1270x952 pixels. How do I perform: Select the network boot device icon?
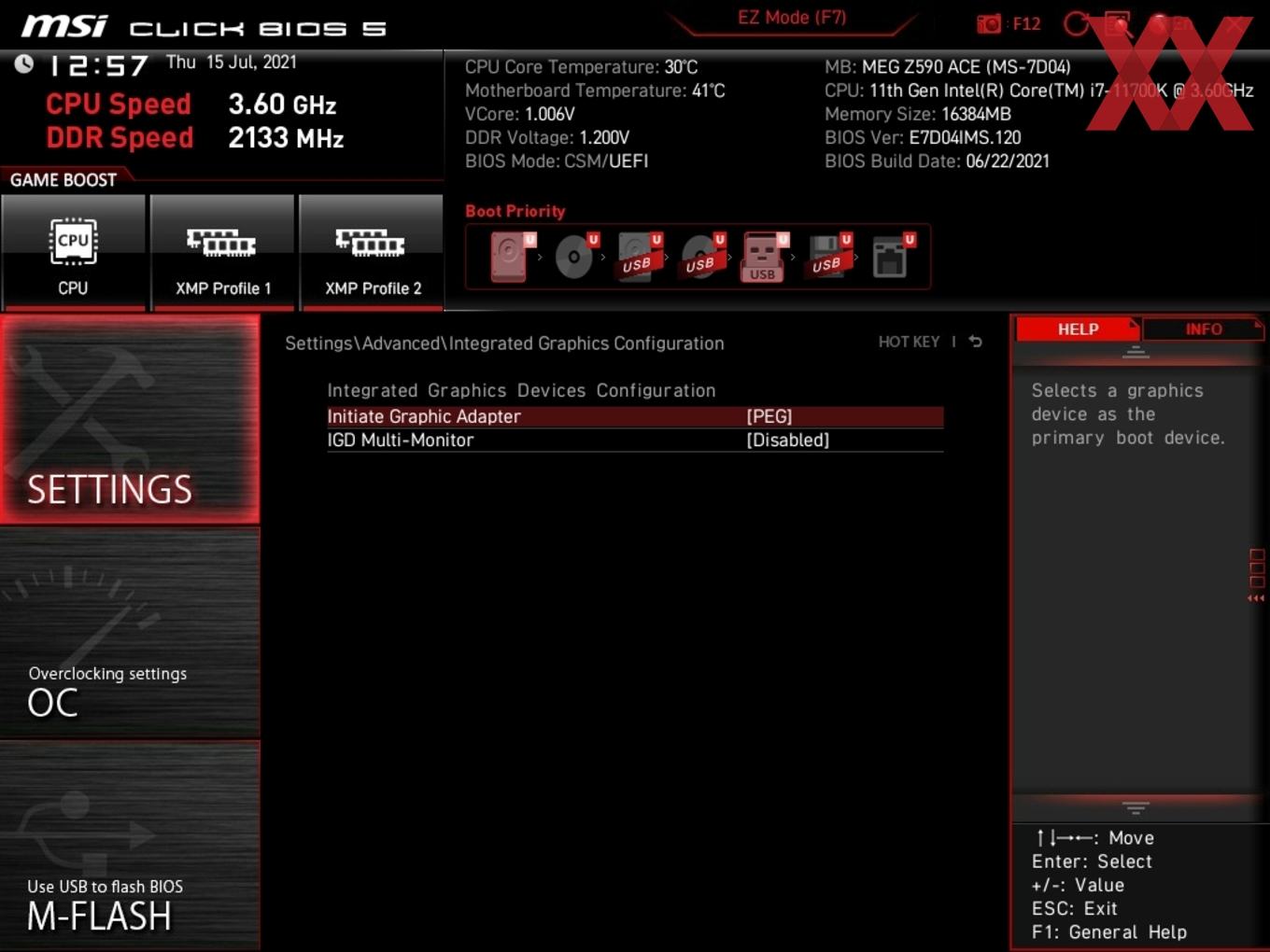[x=893, y=257]
